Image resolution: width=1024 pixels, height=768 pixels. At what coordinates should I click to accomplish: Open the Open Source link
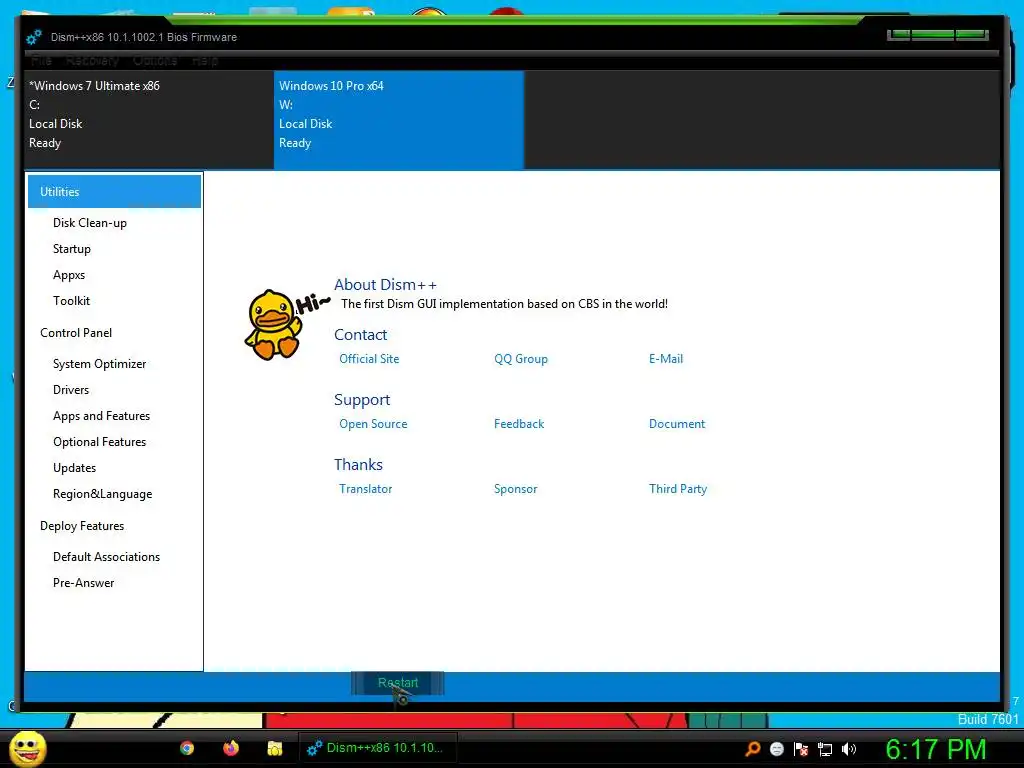373,424
